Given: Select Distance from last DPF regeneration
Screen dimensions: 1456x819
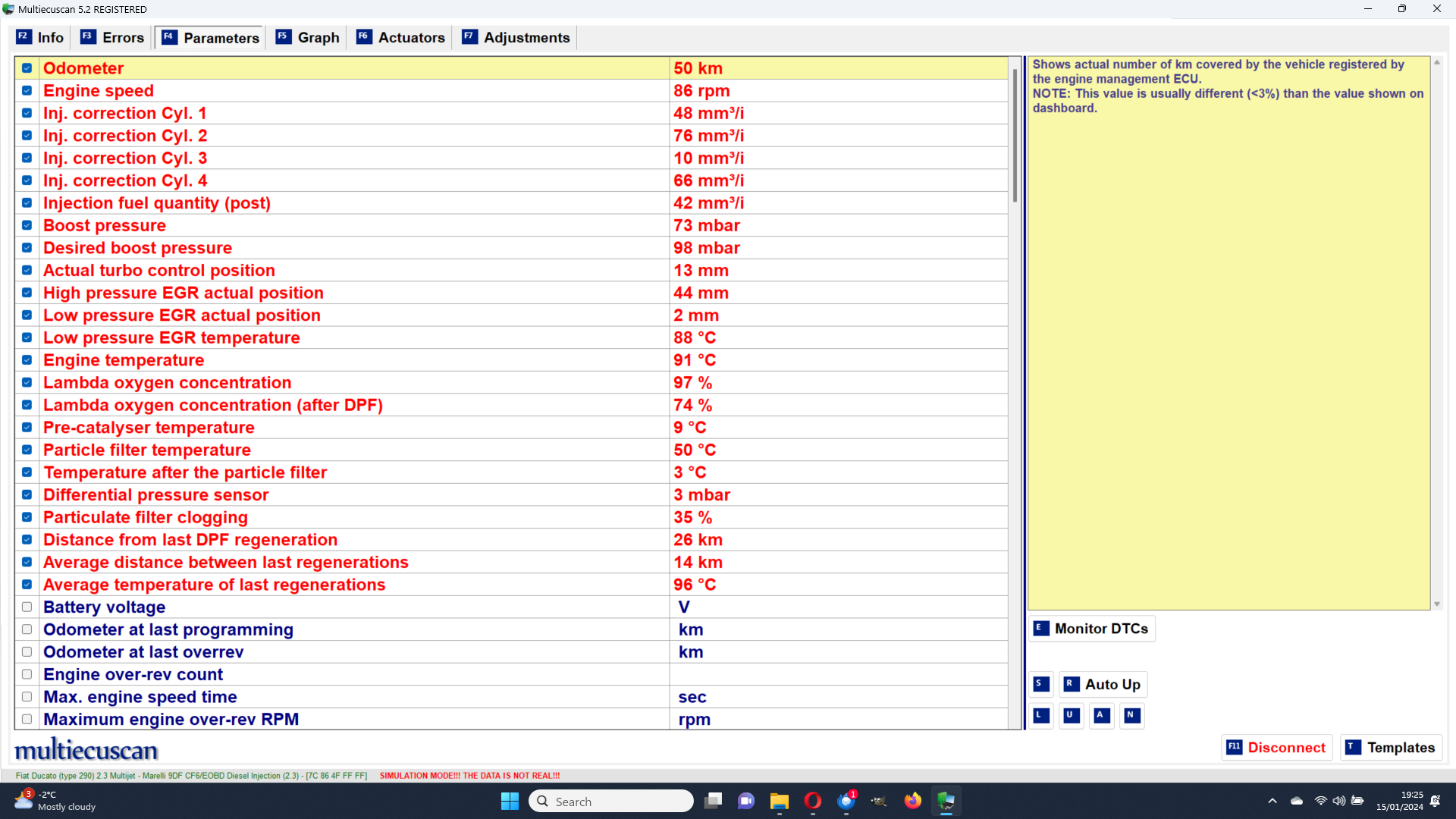Looking at the screenshot, I should pos(510,540).
